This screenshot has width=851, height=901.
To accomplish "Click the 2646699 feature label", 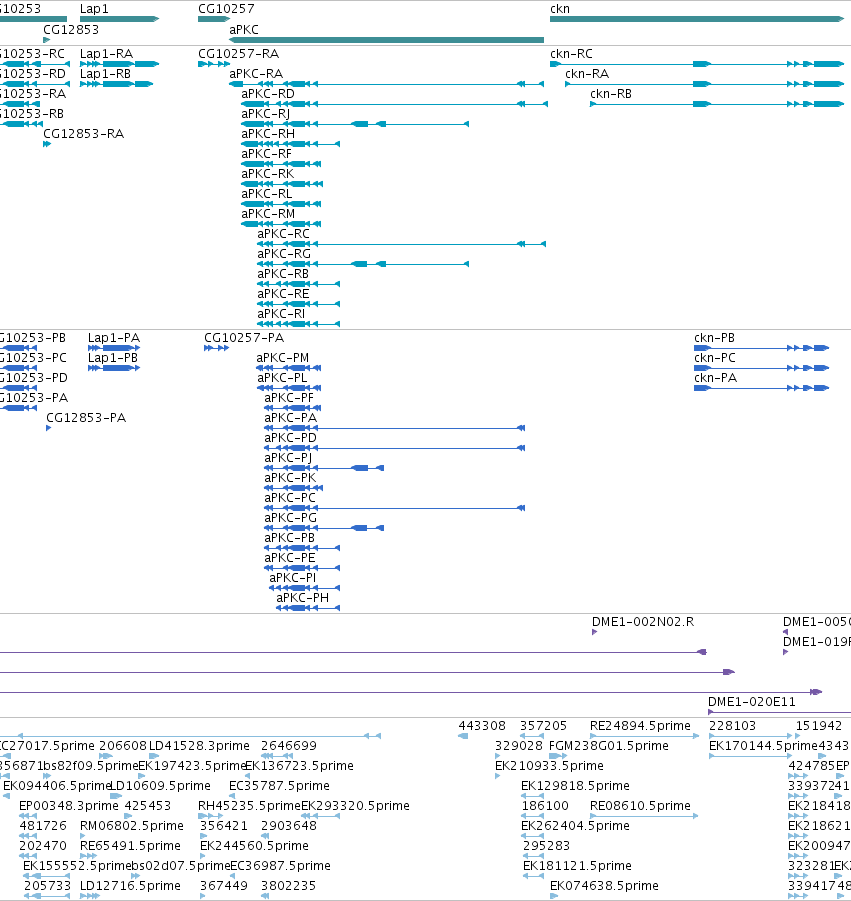I will 289,746.
